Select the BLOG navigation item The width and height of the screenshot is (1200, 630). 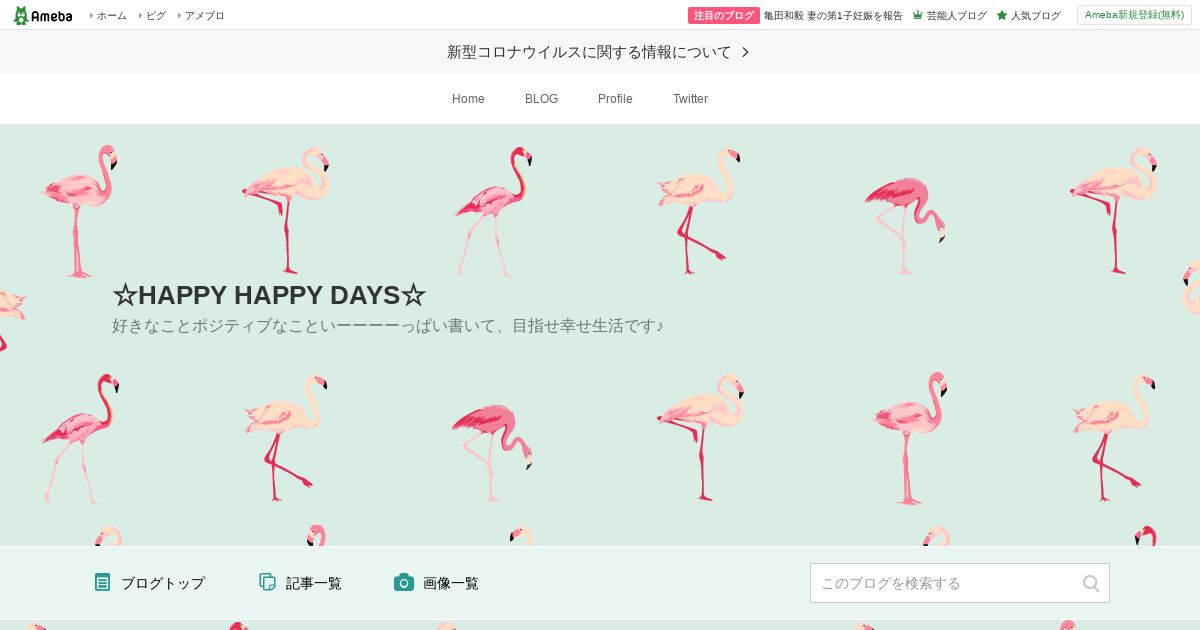(541, 99)
